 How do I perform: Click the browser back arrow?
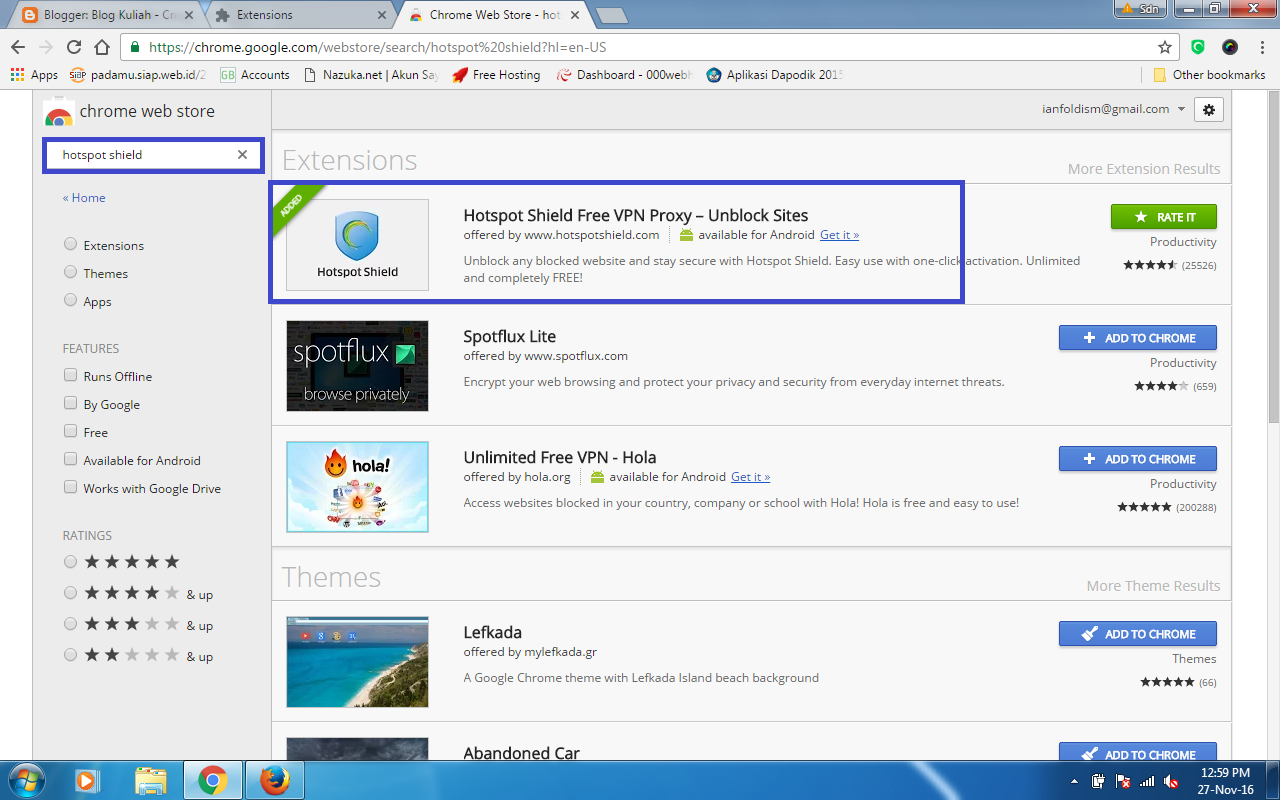click(17, 47)
